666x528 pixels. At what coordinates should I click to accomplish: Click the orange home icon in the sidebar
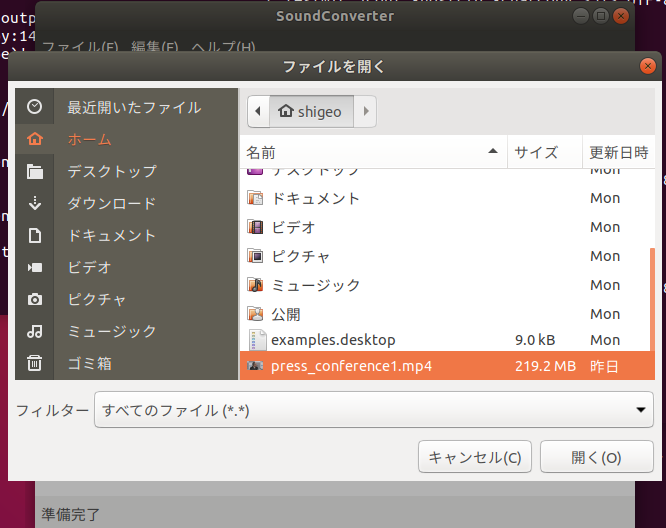(34, 139)
